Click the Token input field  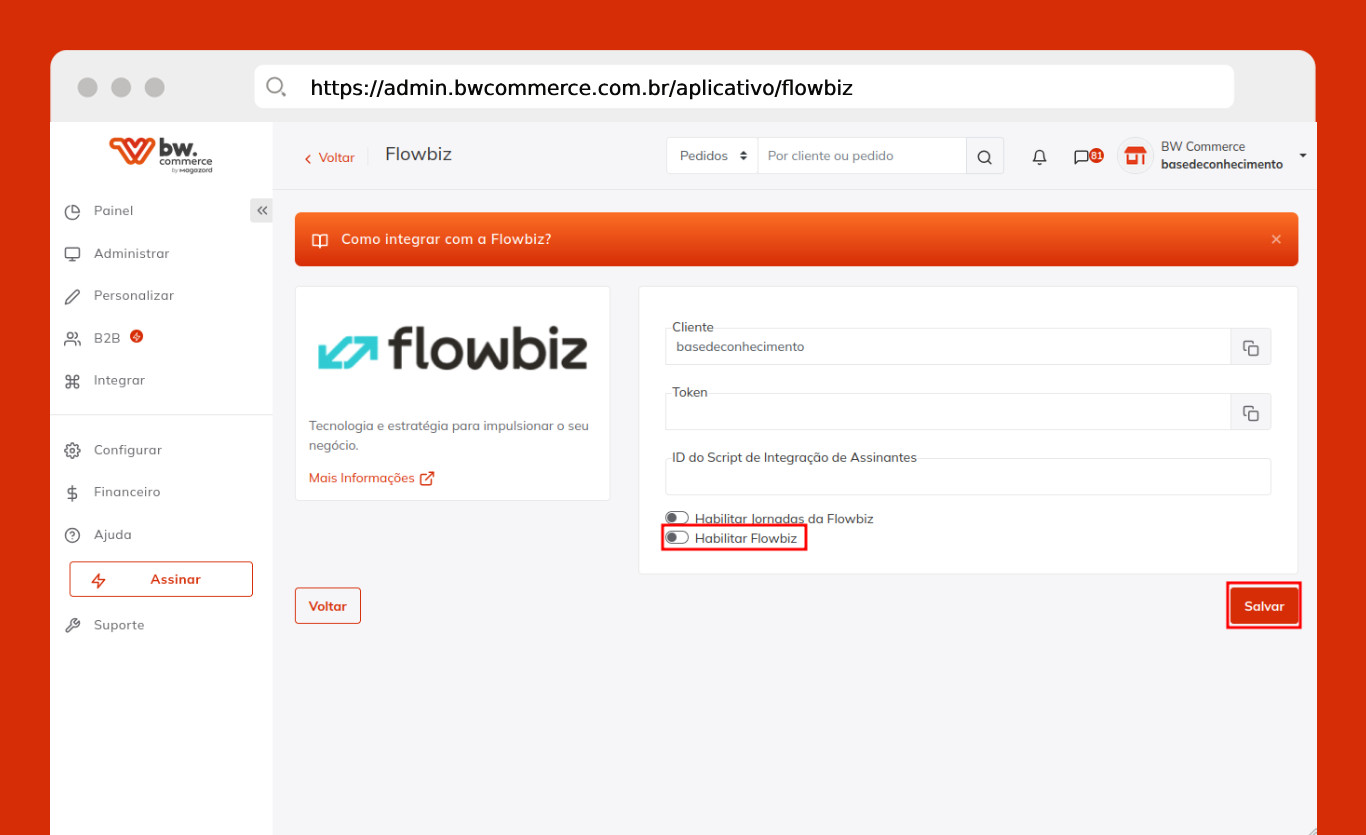tap(948, 412)
